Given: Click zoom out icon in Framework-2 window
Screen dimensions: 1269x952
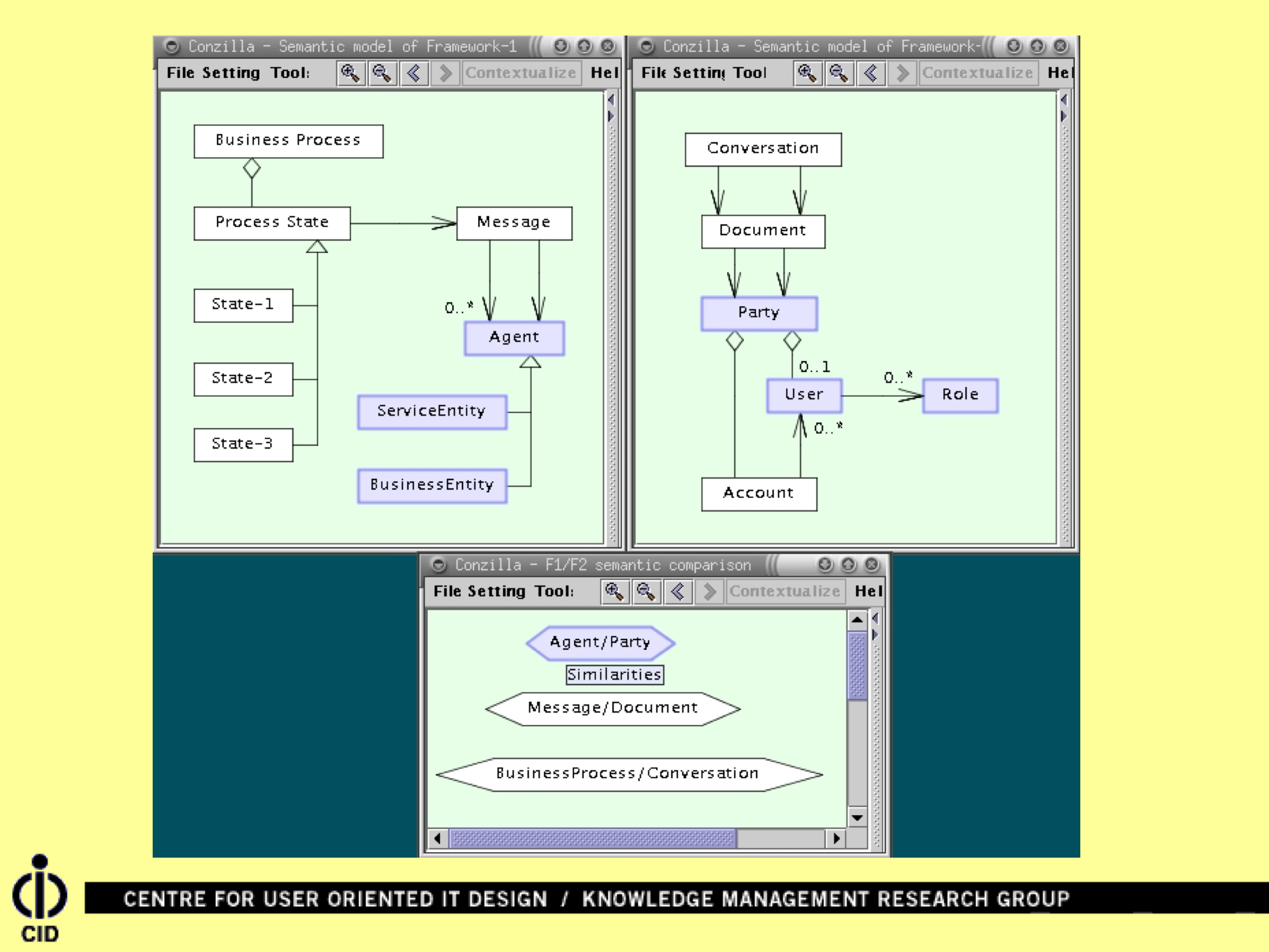Looking at the screenshot, I should 839,74.
